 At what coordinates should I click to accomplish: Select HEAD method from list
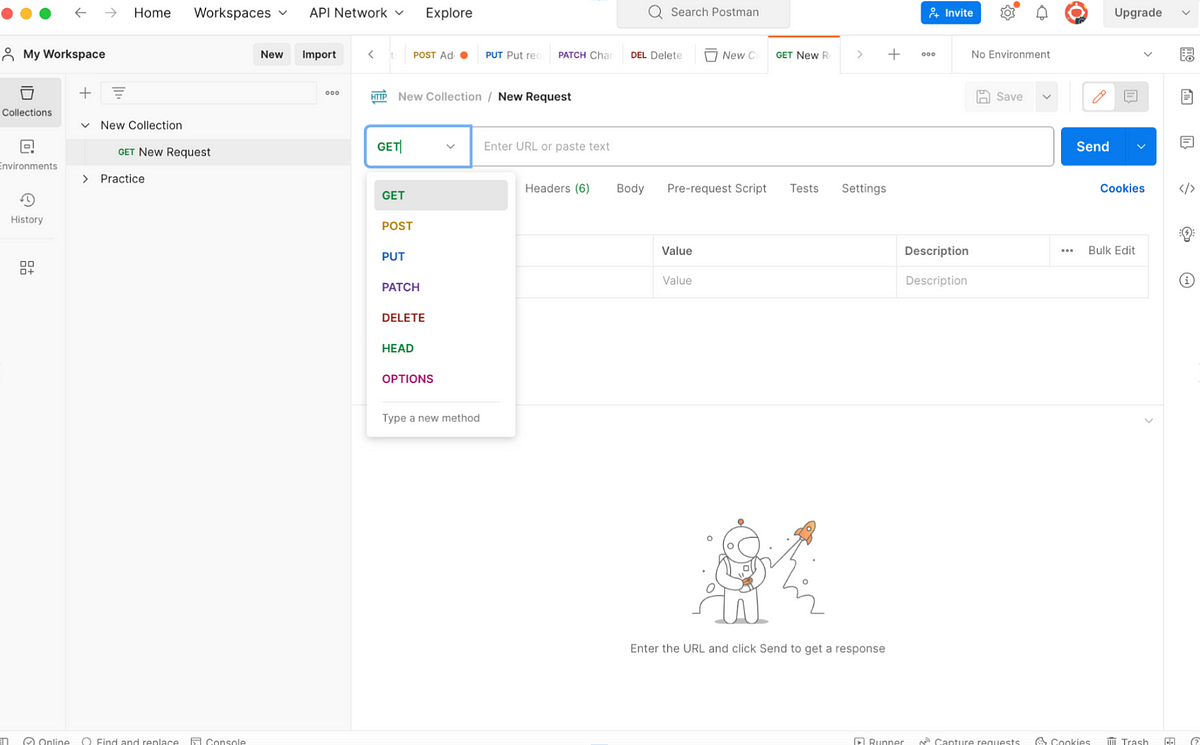[440, 348]
